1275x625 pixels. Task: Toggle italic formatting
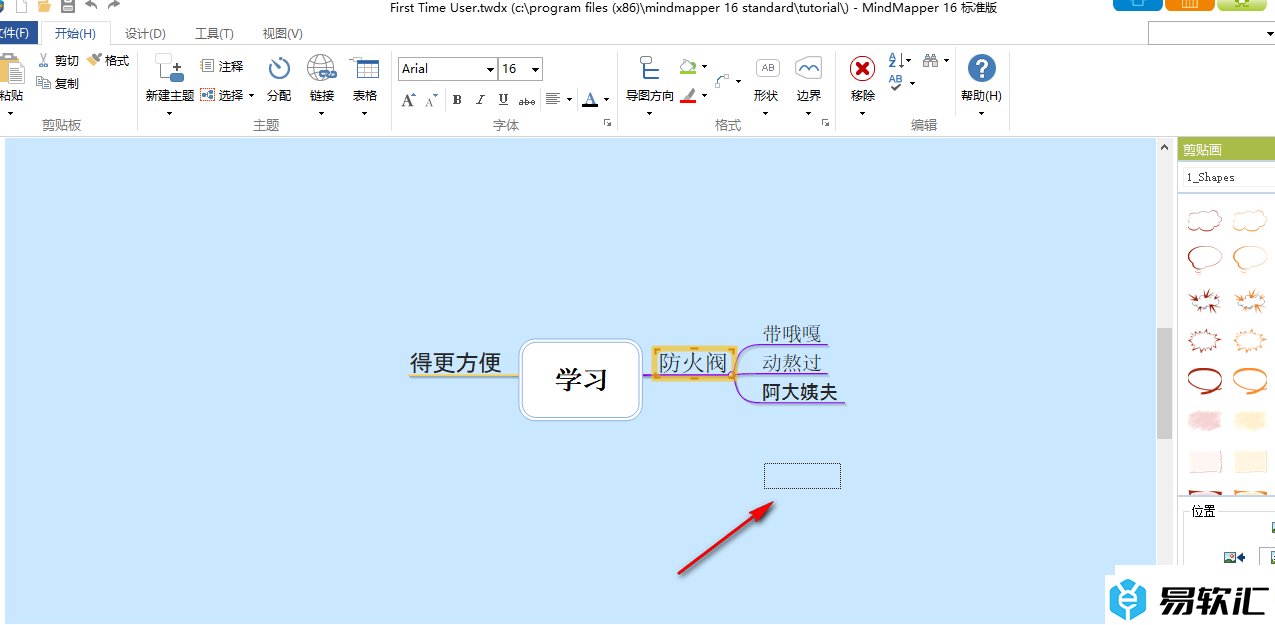(480, 99)
